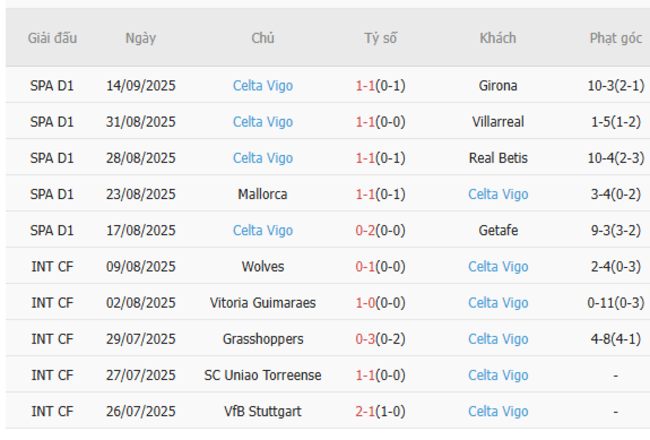Click the "Tỷ số" column header
The width and height of the screenshot is (650, 440).
pos(380,38)
